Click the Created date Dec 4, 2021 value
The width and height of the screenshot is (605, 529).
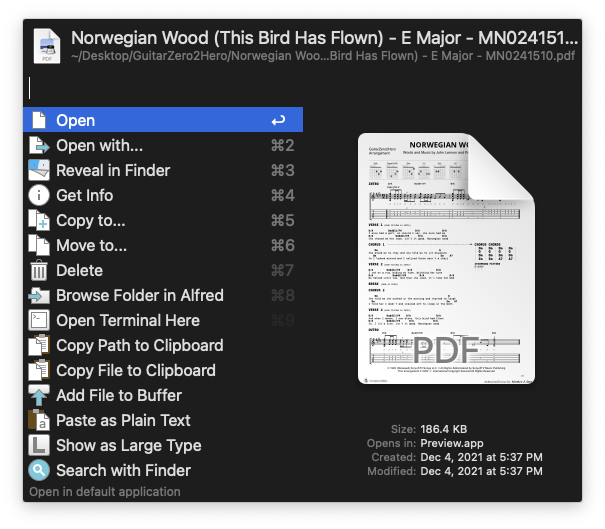pos(482,457)
